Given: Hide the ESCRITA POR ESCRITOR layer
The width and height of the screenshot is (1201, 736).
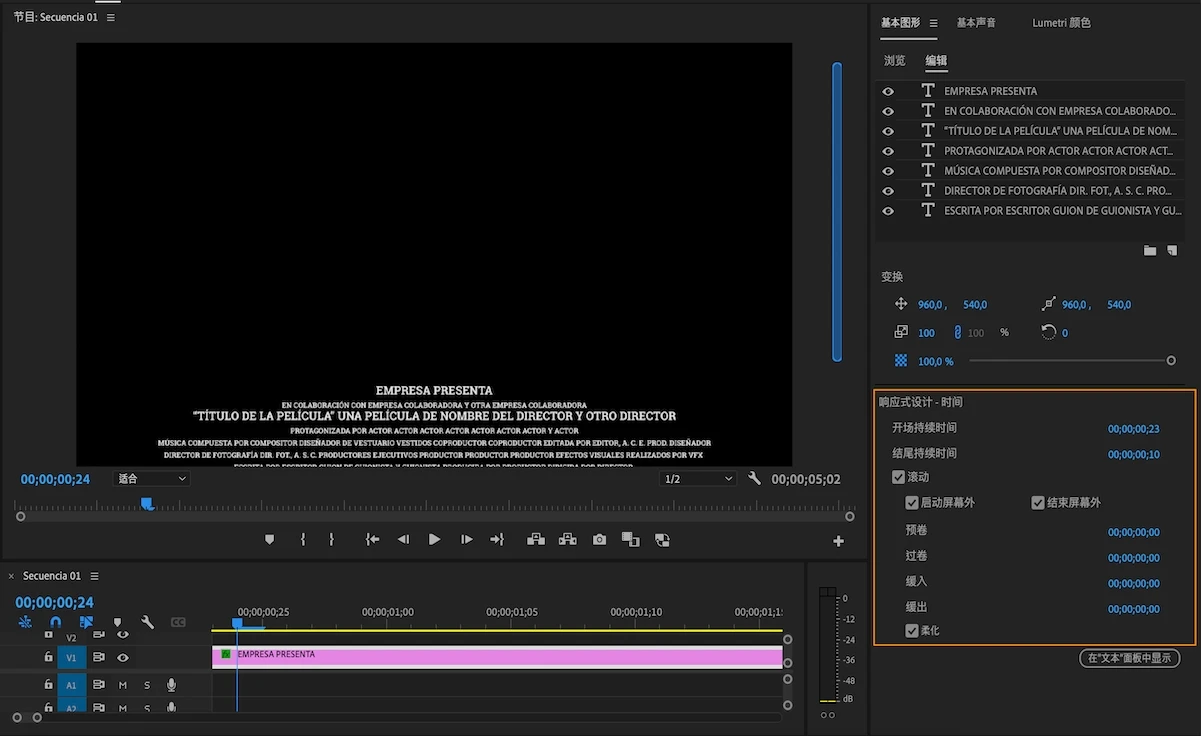Looking at the screenshot, I should tap(888, 211).
